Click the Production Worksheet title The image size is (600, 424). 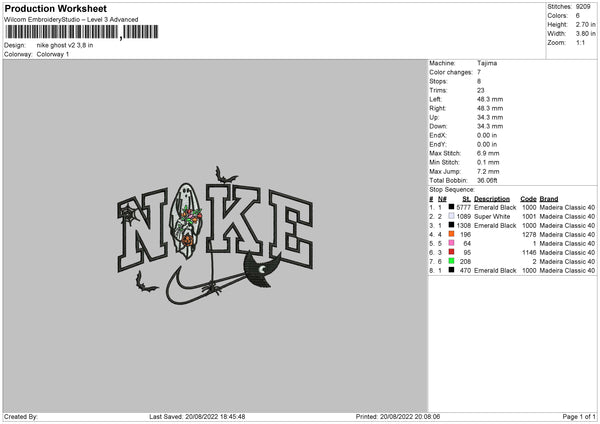[55, 8]
